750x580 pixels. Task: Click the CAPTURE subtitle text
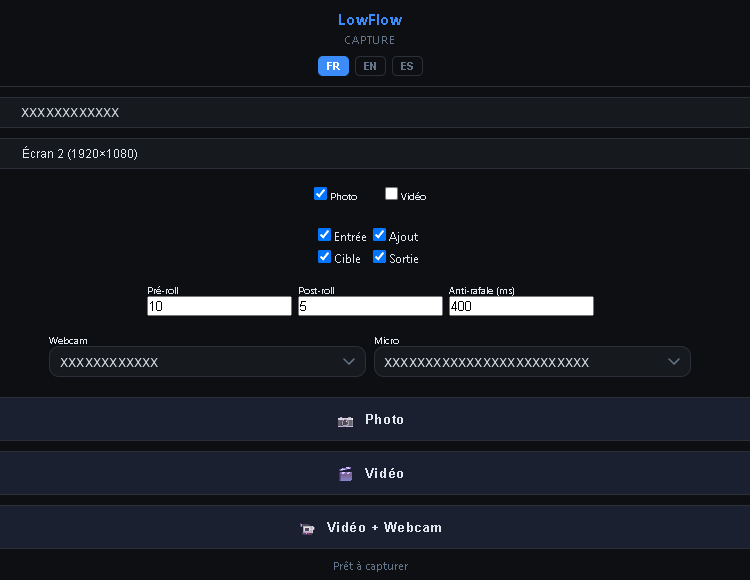(370, 40)
